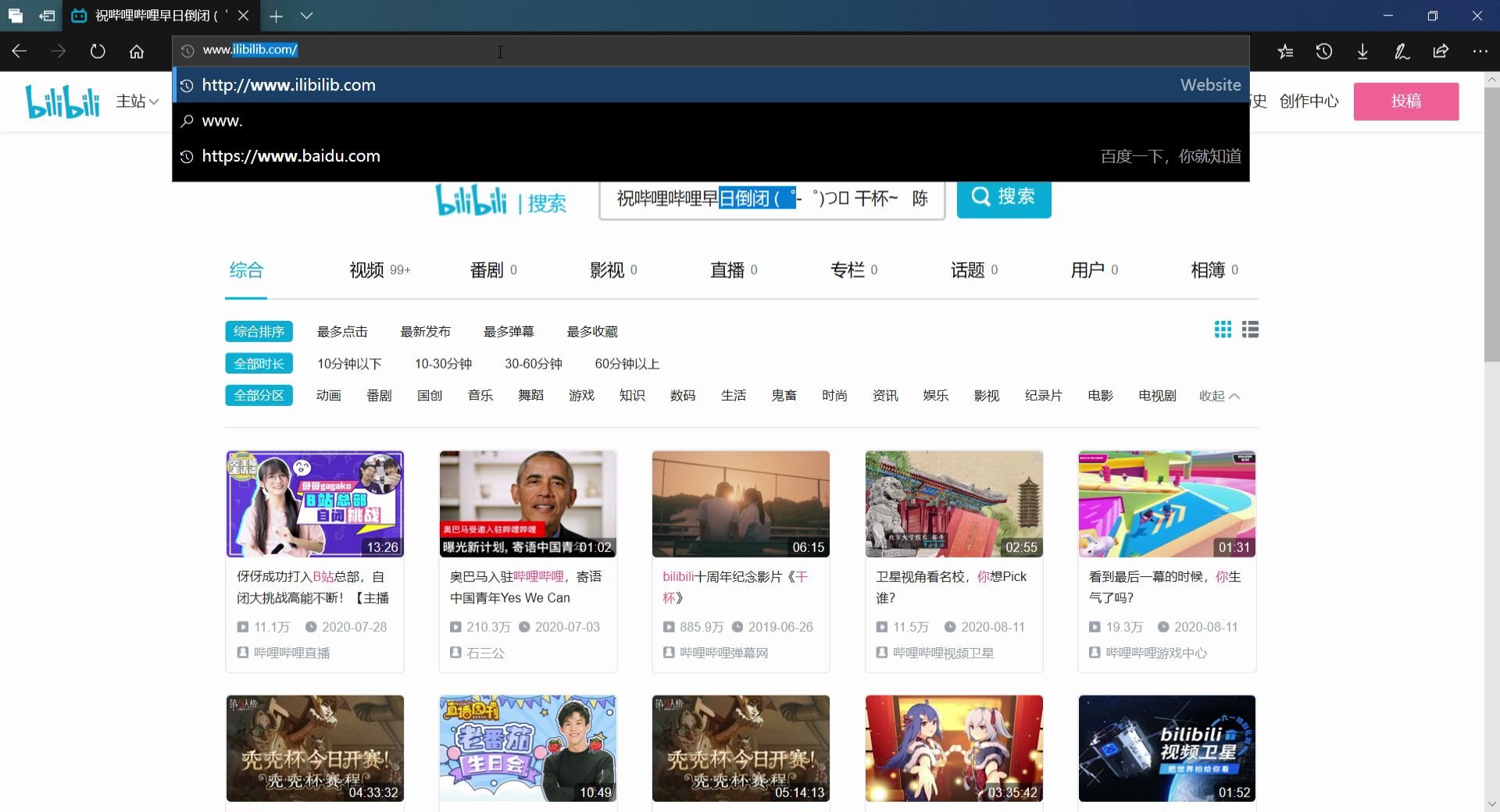
Task: Click the pink 投稿 button
Action: click(1405, 101)
